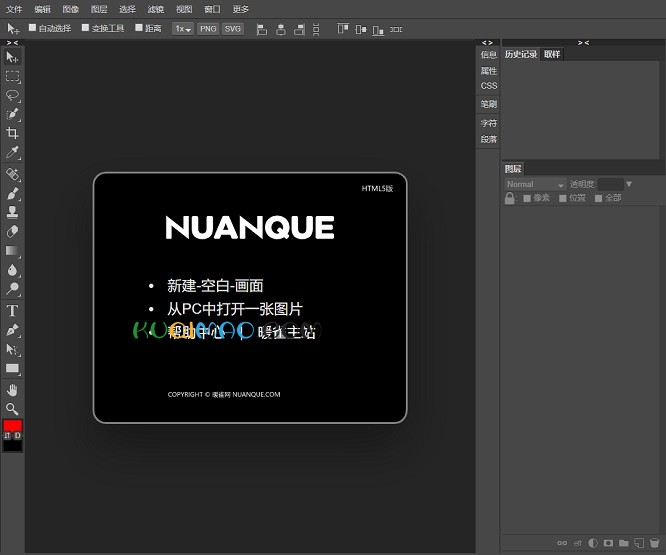The image size is (666, 555).
Task: Enable 变换工具 checkbox
Action: click(85, 28)
